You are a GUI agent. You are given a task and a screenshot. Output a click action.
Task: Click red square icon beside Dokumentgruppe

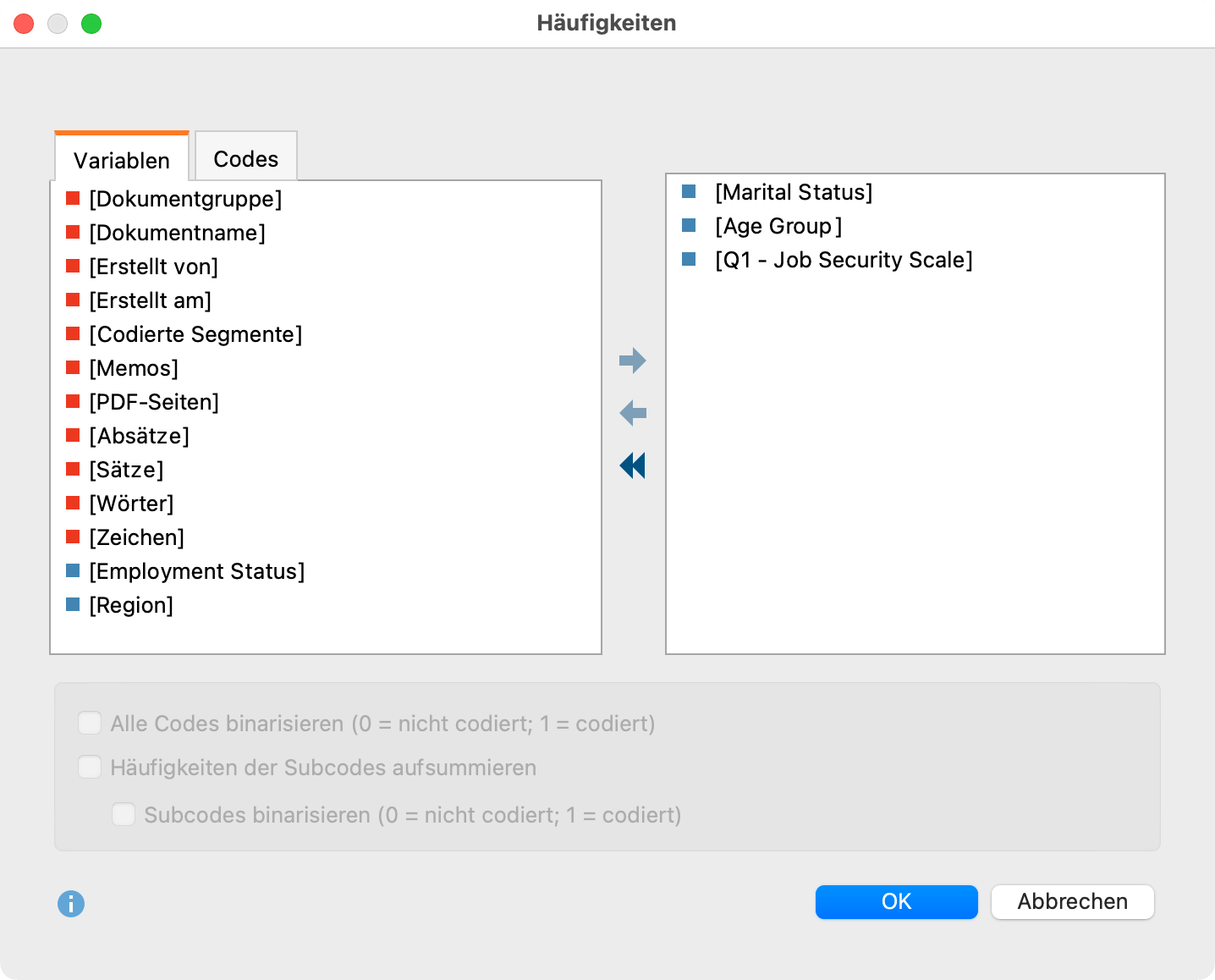pyautogui.click(x=73, y=198)
